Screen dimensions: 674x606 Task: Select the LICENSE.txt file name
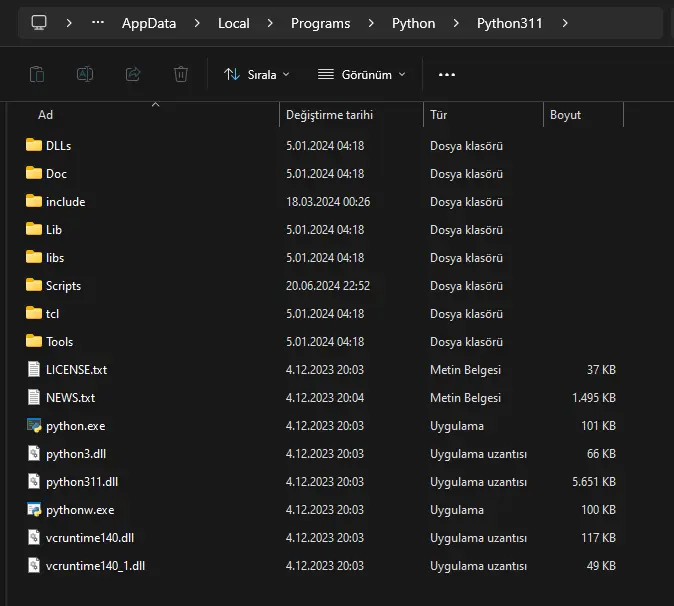(77, 370)
